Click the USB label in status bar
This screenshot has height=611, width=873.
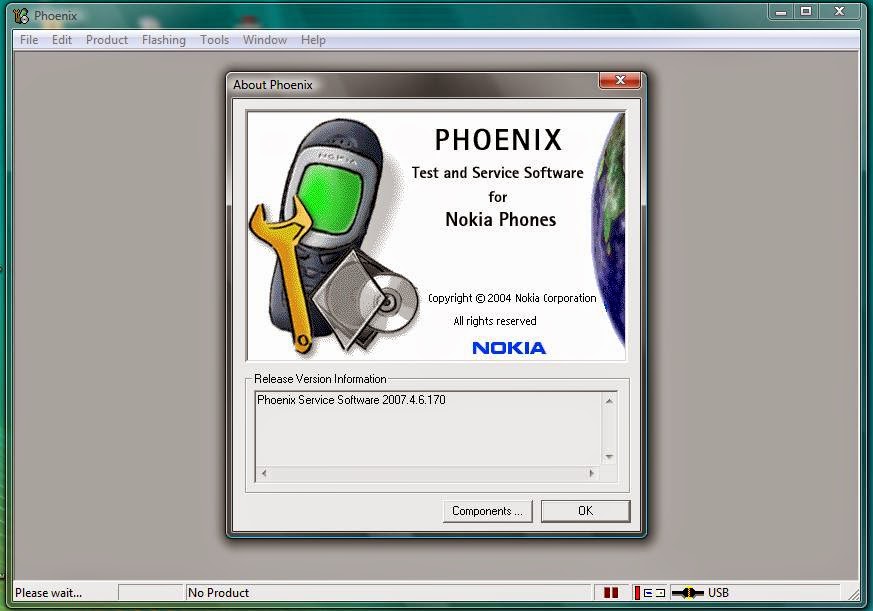tap(718, 593)
